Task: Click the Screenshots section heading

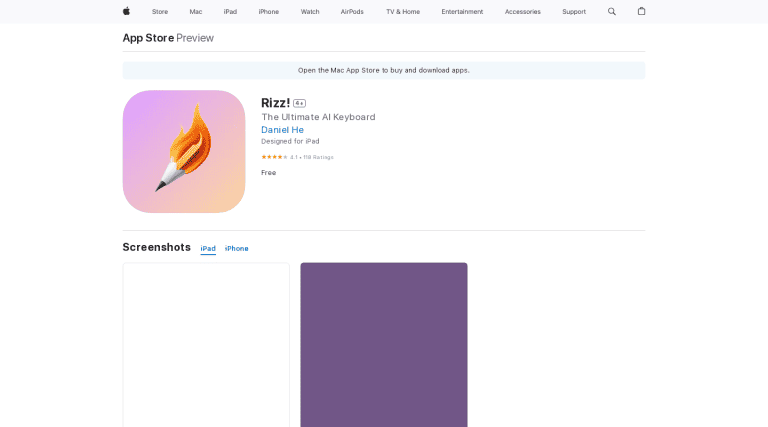Action: 156,247
